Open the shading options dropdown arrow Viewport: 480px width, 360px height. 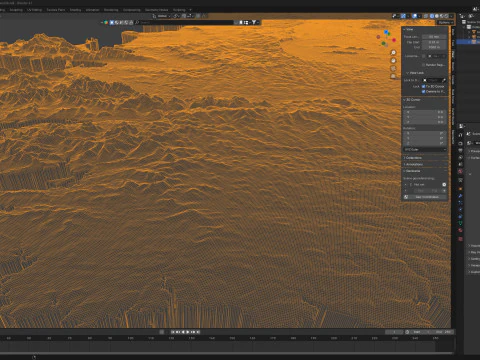[451, 16]
